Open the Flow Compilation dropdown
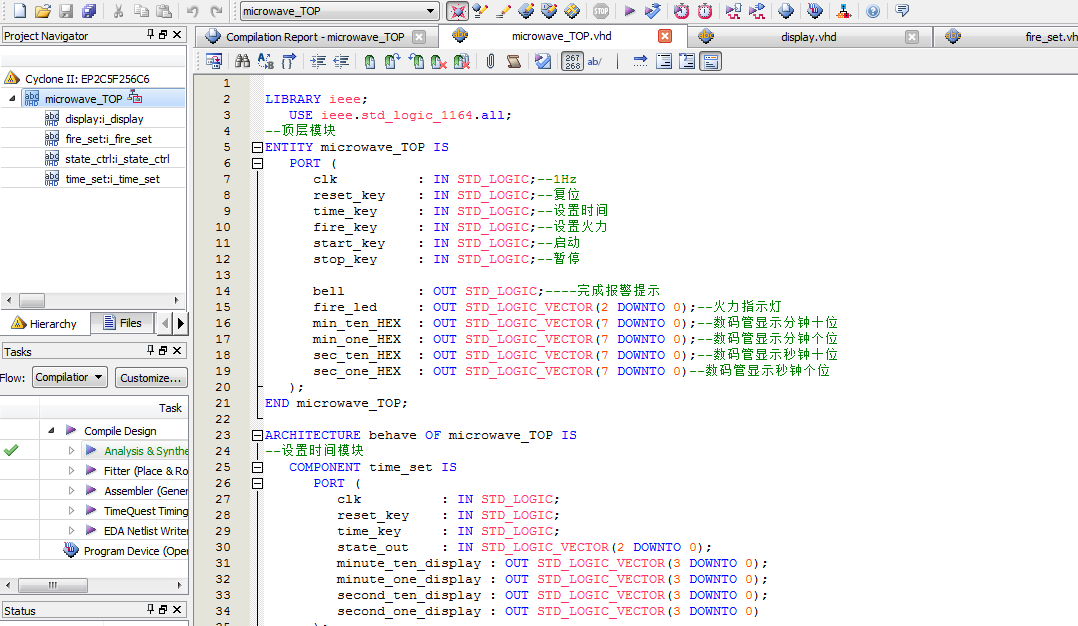Screen dimensions: 1078x626 click(69, 377)
